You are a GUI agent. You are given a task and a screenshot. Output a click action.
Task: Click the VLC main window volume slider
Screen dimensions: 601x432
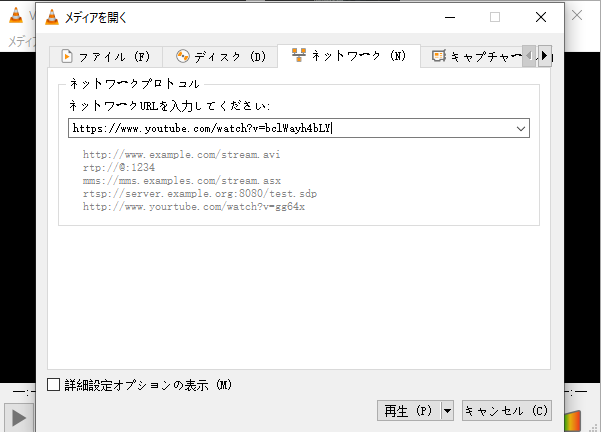(573, 421)
